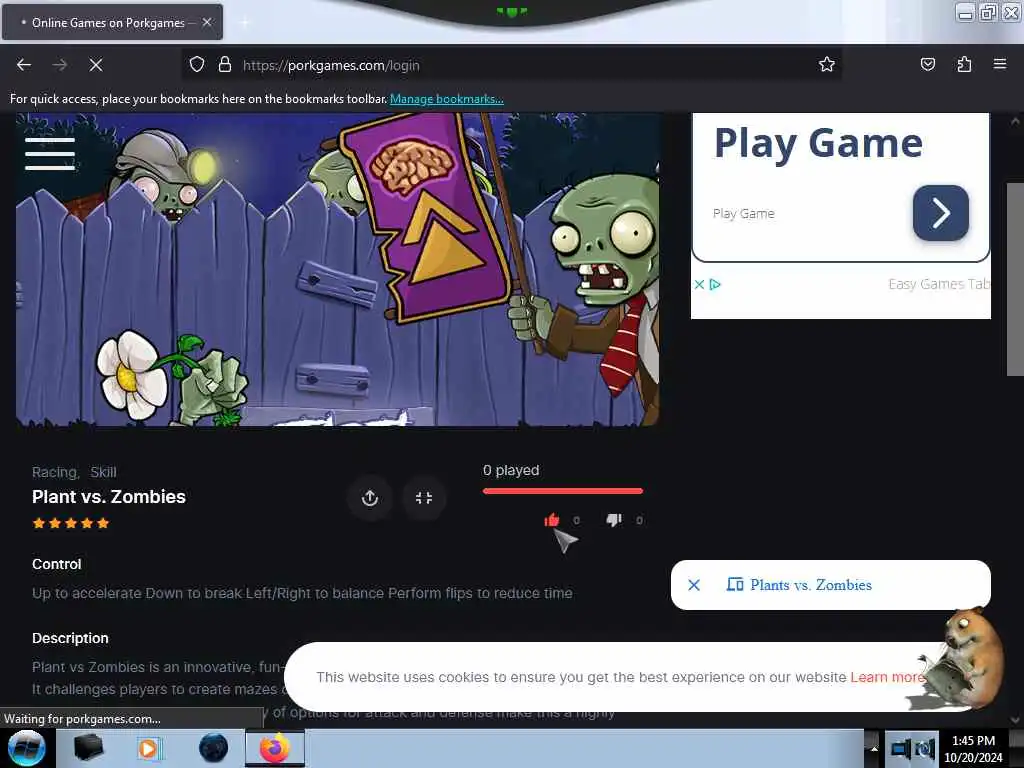Stop the page from loading
Image resolution: width=1024 pixels, height=768 pixels.
coord(95,65)
